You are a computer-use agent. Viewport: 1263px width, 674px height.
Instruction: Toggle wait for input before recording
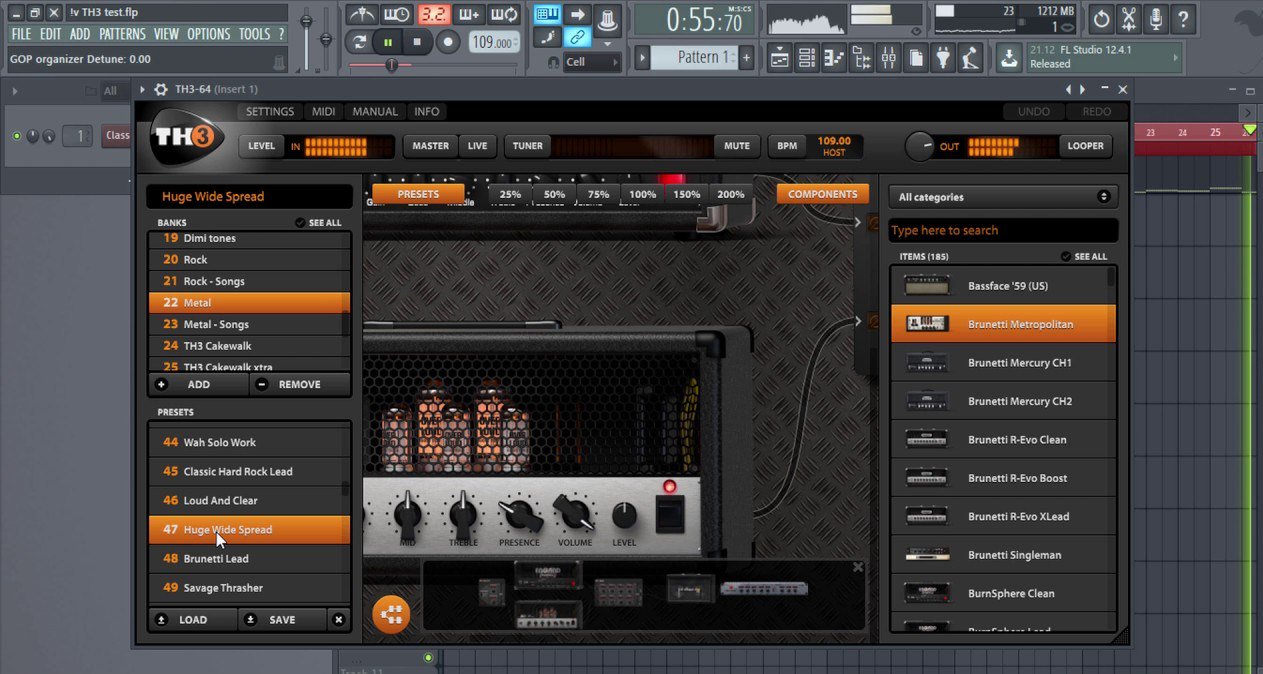(397, 15)
